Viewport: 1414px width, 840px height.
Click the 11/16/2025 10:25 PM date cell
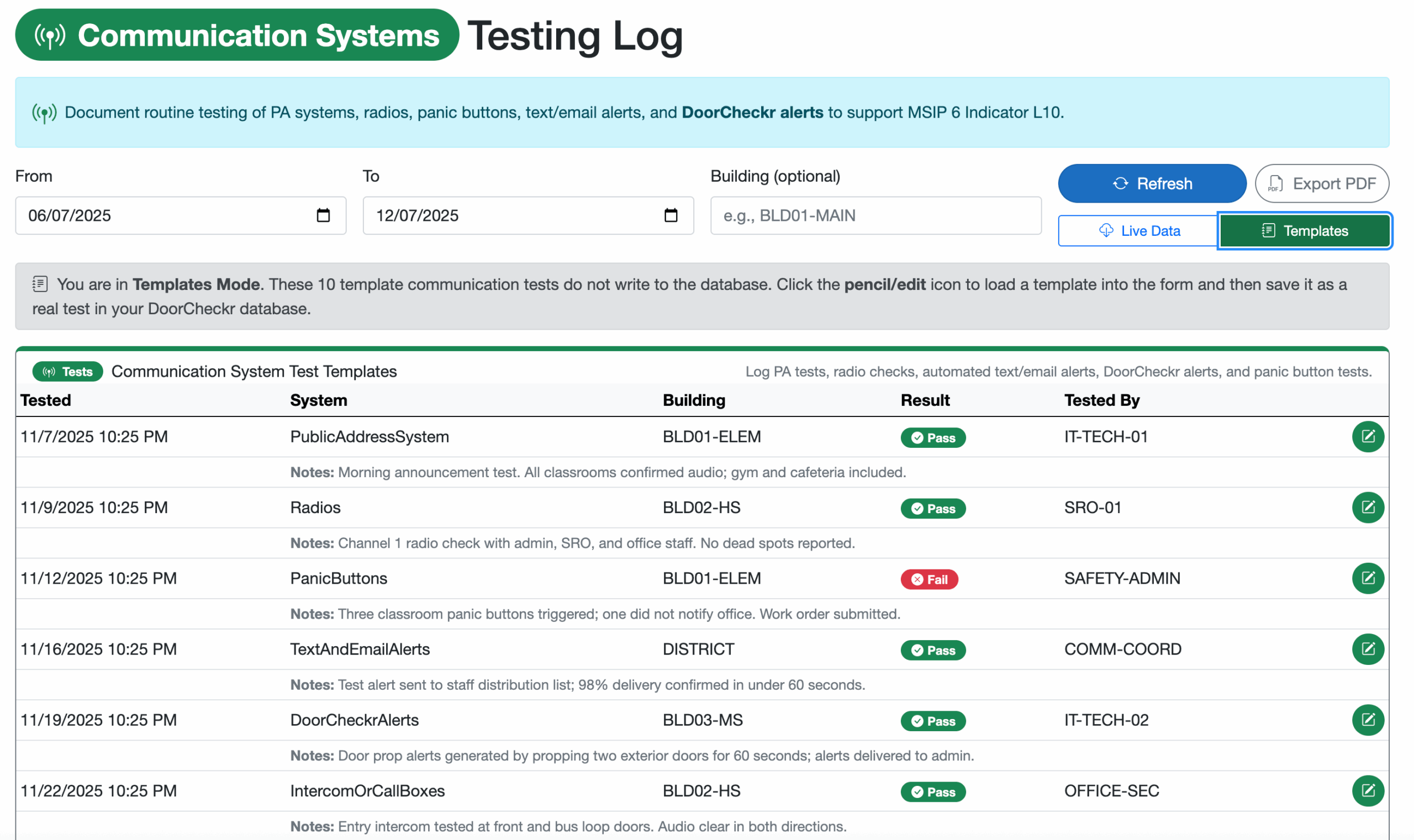point(98,649)
